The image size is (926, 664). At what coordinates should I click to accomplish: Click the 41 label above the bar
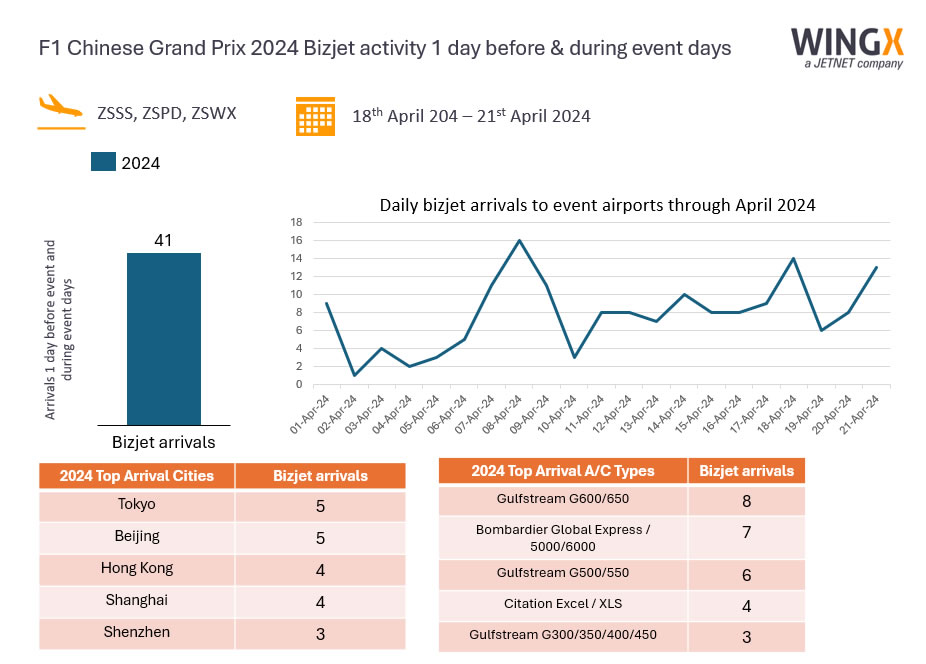(164, 240)
